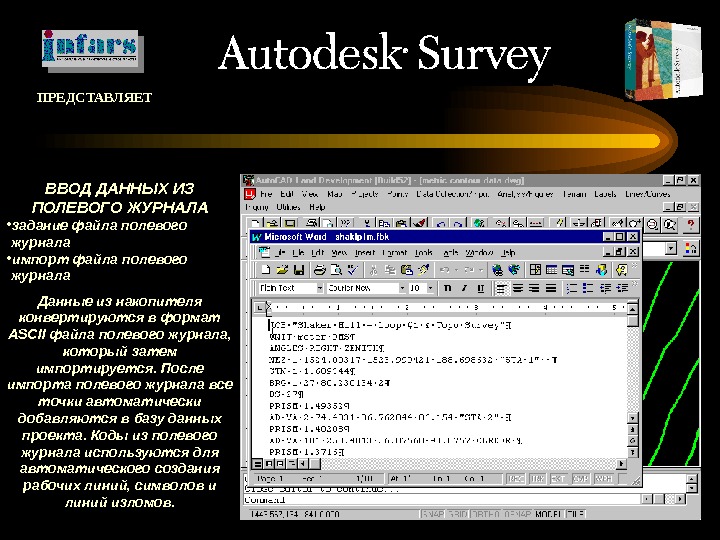Click Insert Excel Worksheet icon in Word
Viewport: 720px width, 540px height.
pyautogui.click(x=568, y=270)
